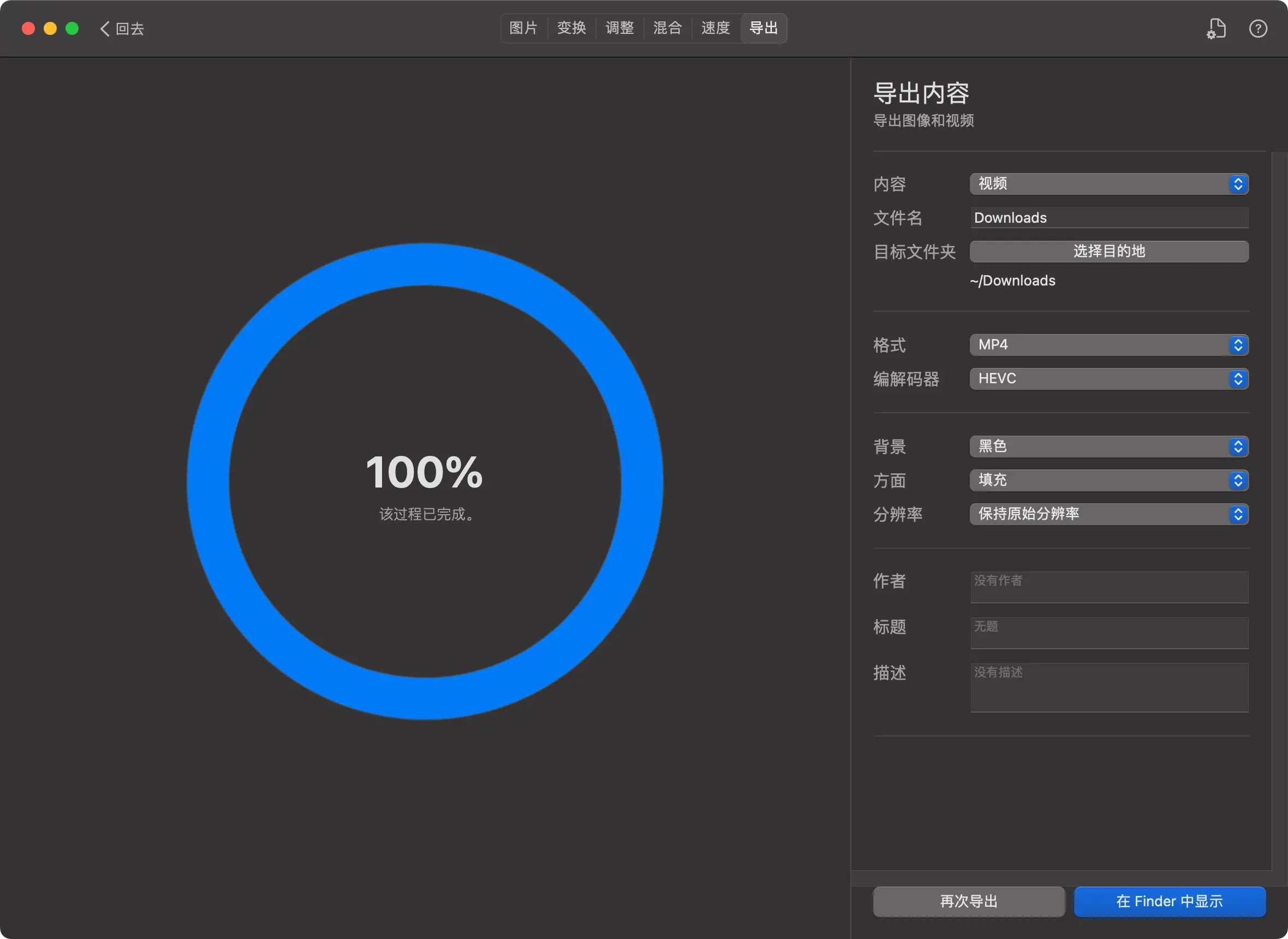Click the 选择目的地 button
1288x939 pixels.
click(x=1108, y=251)
